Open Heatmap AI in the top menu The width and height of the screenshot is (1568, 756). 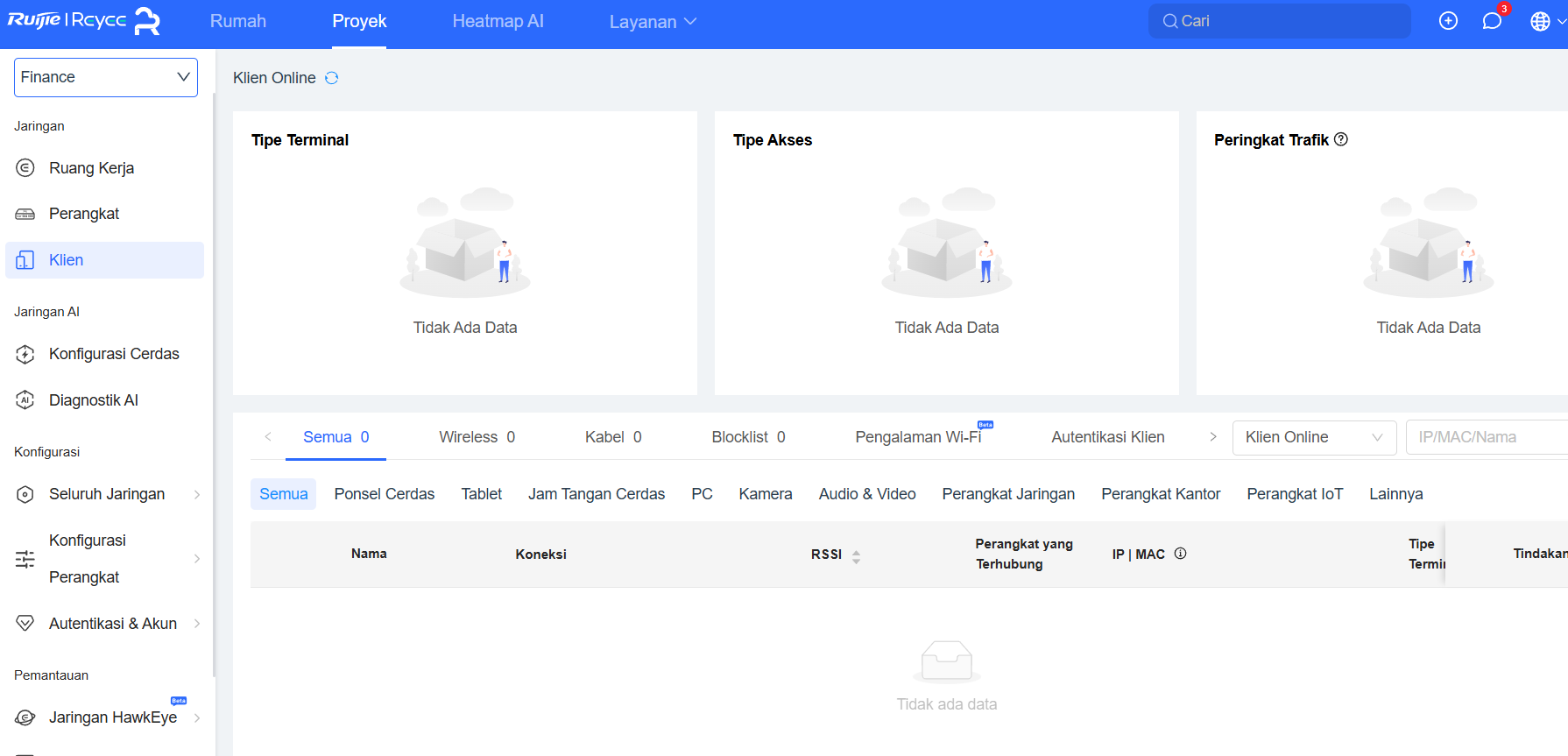click(498, 21)
